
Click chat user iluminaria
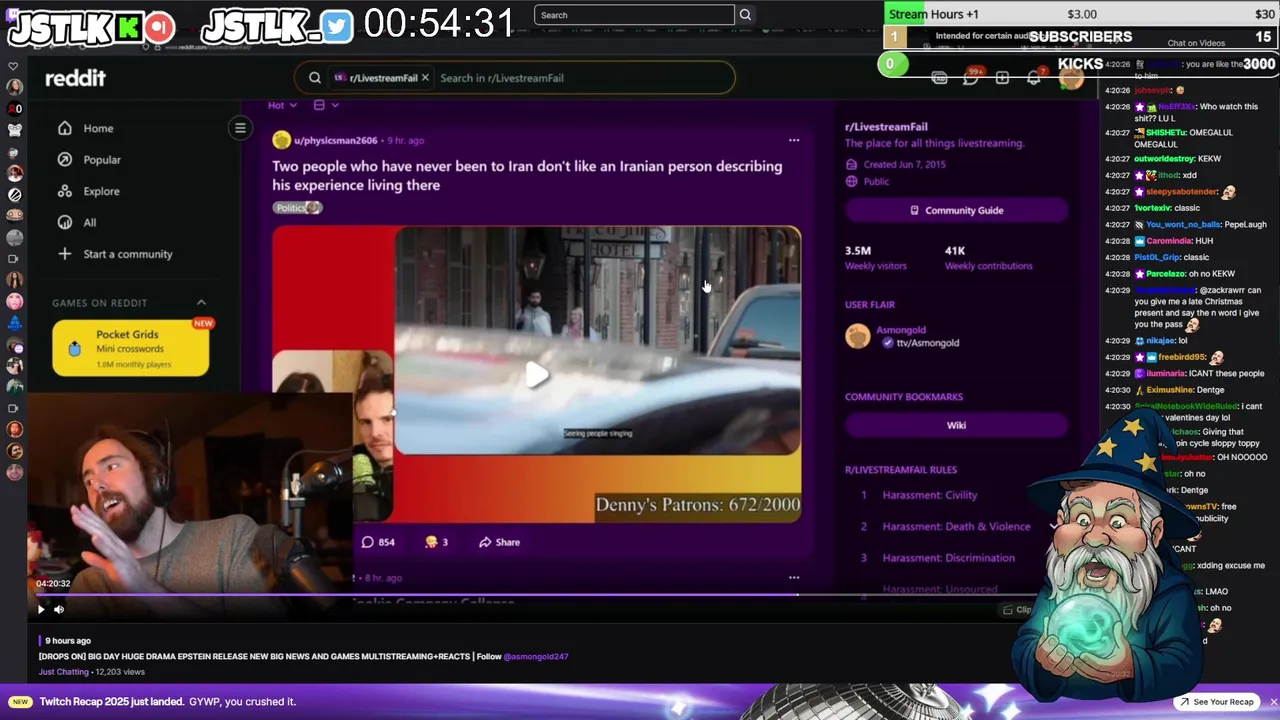click(x=1166, y=374)
